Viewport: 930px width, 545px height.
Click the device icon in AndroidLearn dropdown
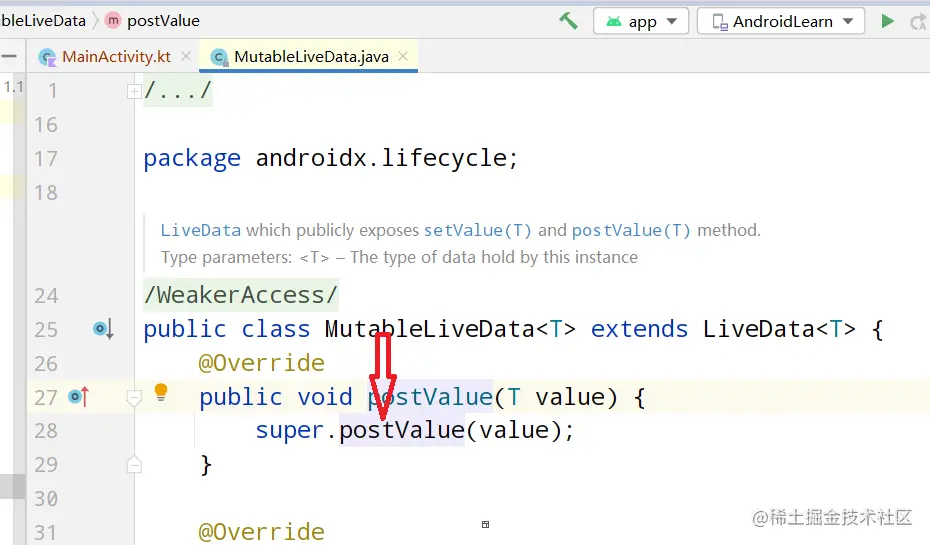click(719, 23)
